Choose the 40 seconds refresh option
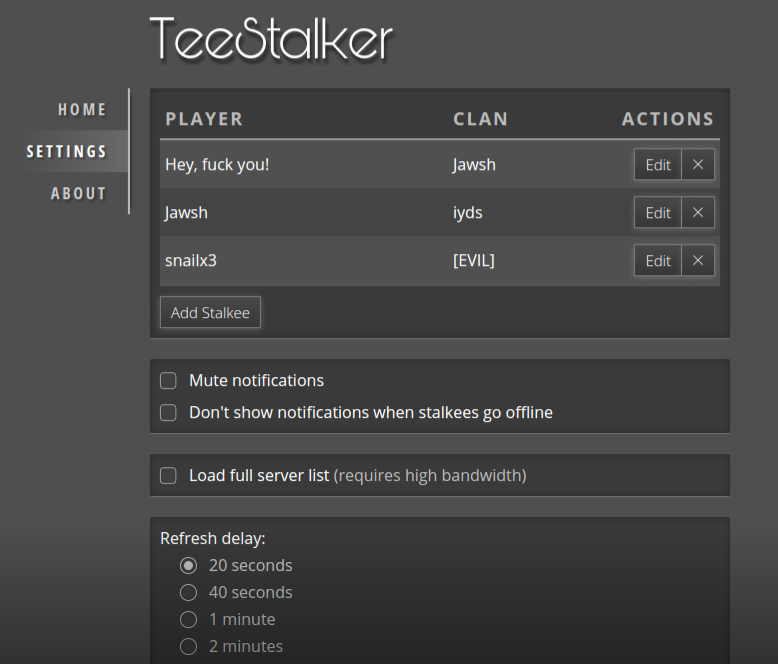This screenshot has height=664, width=778. pyautogui.click(x=189, y=593)
